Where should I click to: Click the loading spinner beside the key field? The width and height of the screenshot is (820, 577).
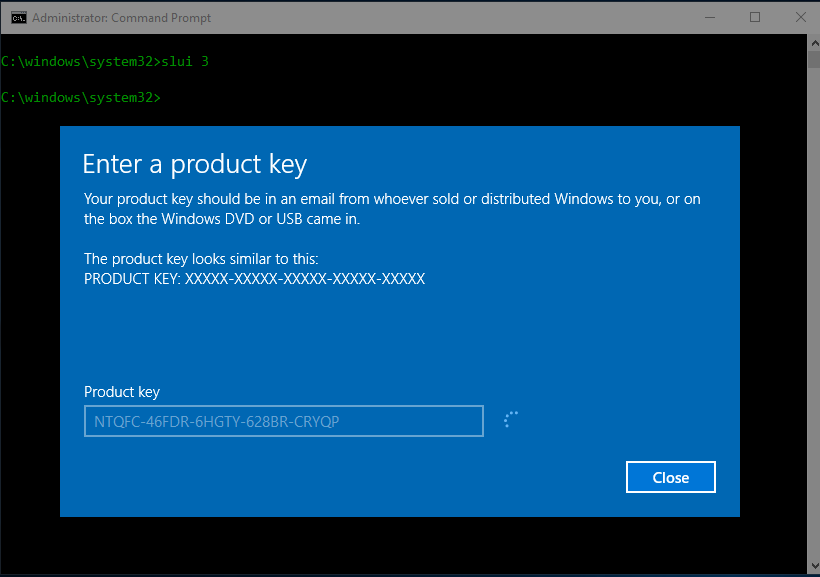coord(510,420)
